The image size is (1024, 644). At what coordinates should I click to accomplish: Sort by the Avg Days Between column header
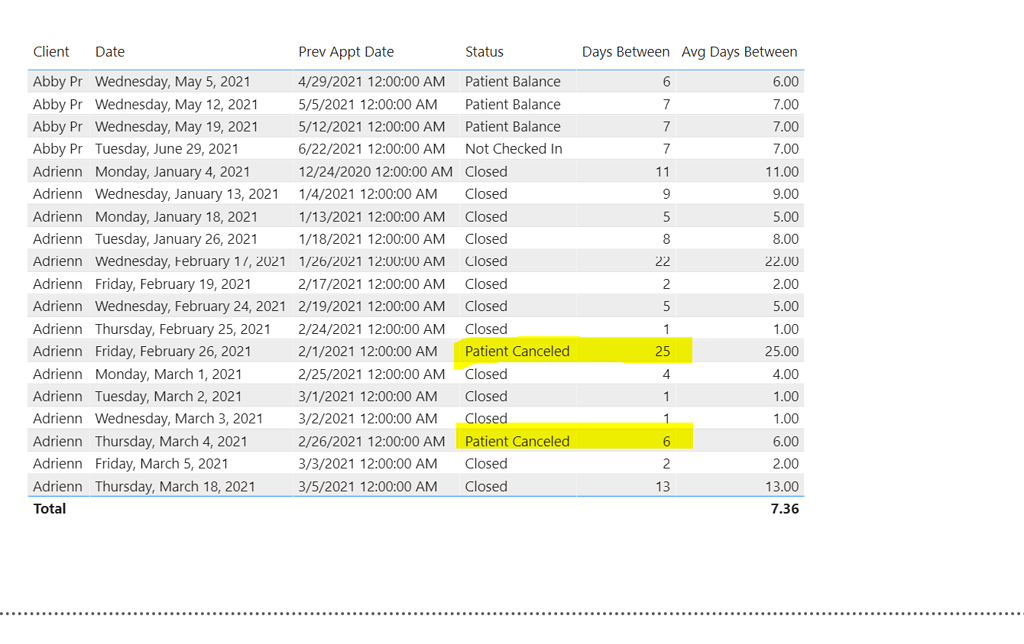click(x=739, y=51)
